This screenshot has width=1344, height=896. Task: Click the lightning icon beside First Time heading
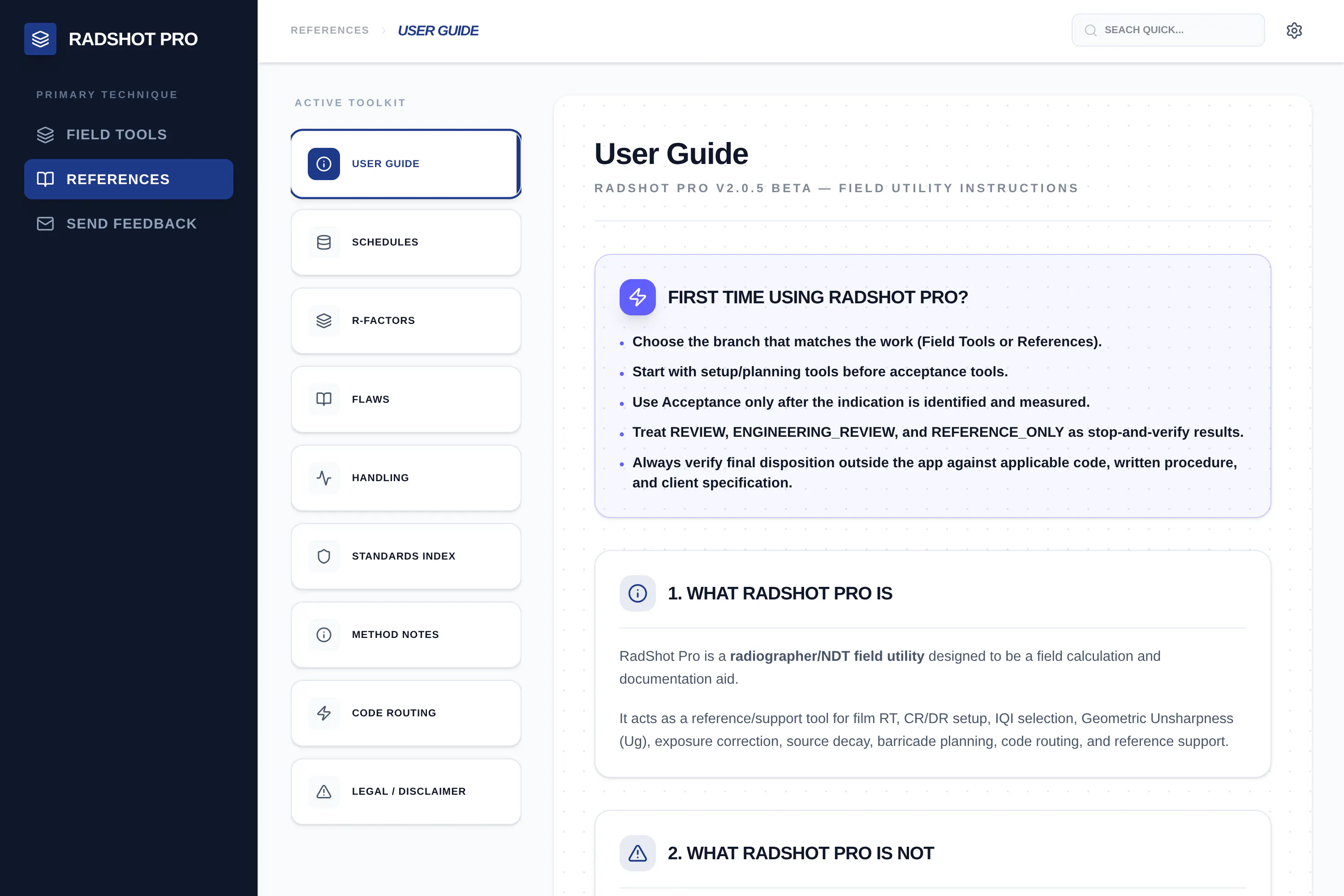tap(638, 297)
